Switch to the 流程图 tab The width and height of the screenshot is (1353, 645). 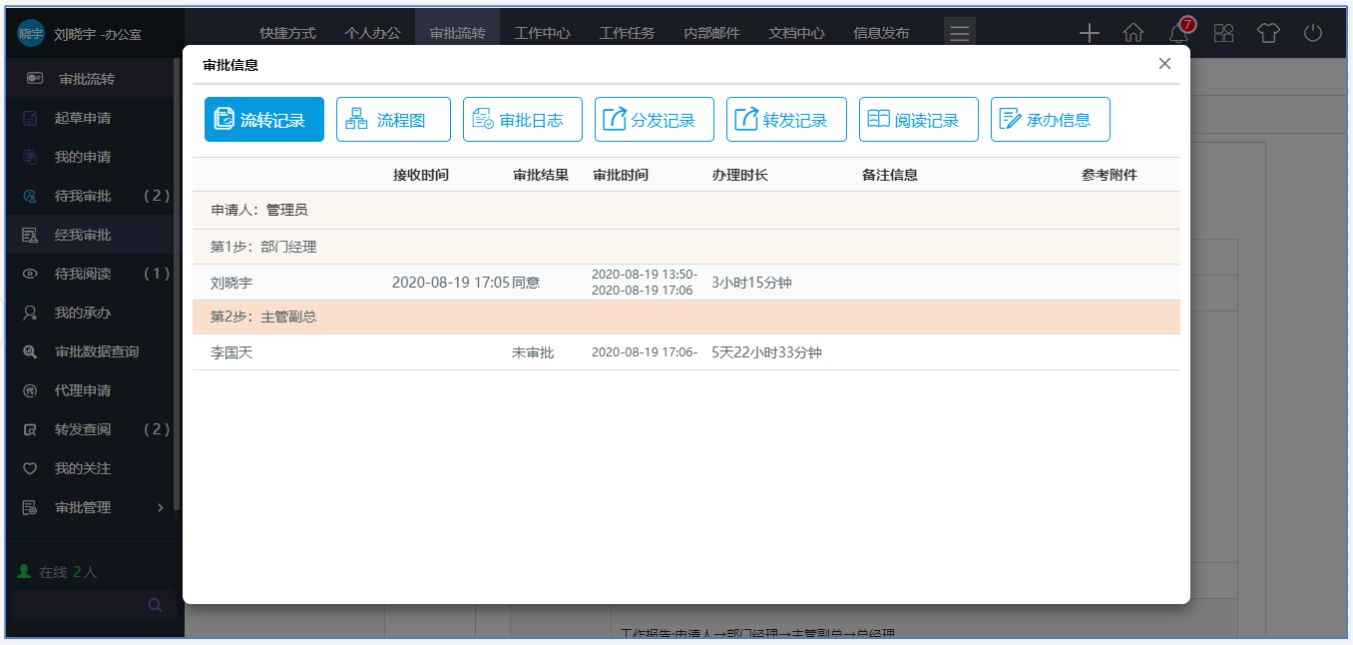[x=393, y=120]
